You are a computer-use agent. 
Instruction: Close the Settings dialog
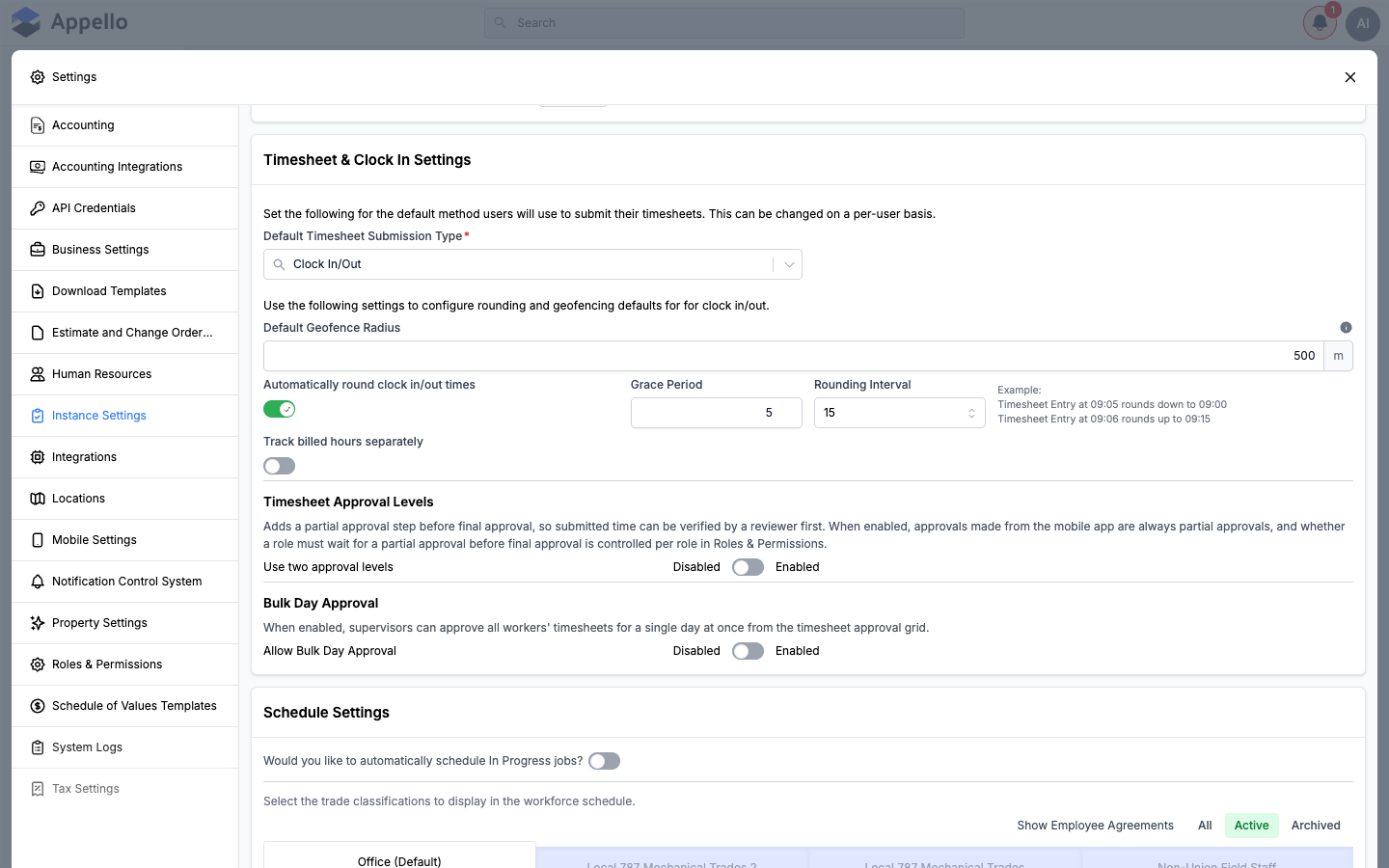tap(1350, 77)
